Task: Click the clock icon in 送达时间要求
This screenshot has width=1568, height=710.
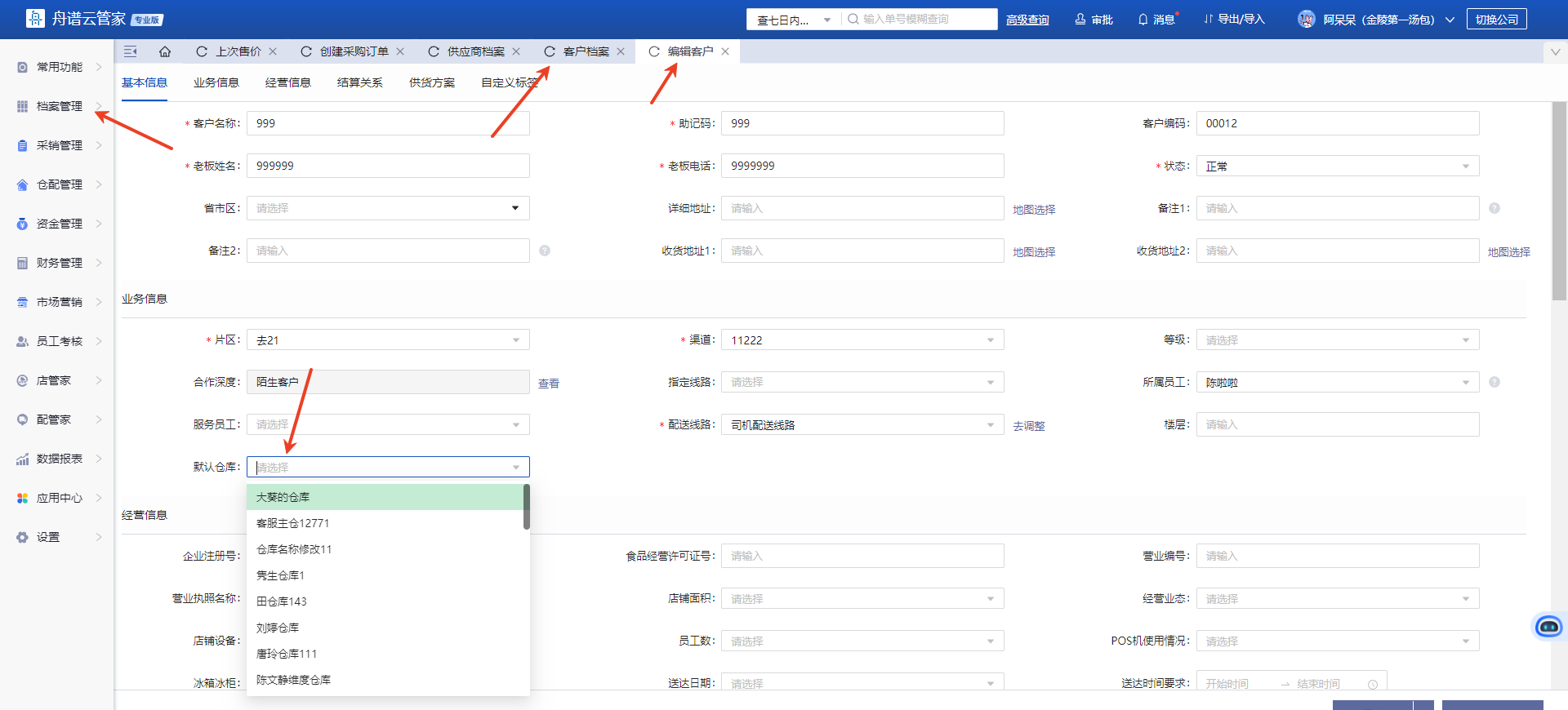Action: pyautogui.click(x=1373, y=684)
